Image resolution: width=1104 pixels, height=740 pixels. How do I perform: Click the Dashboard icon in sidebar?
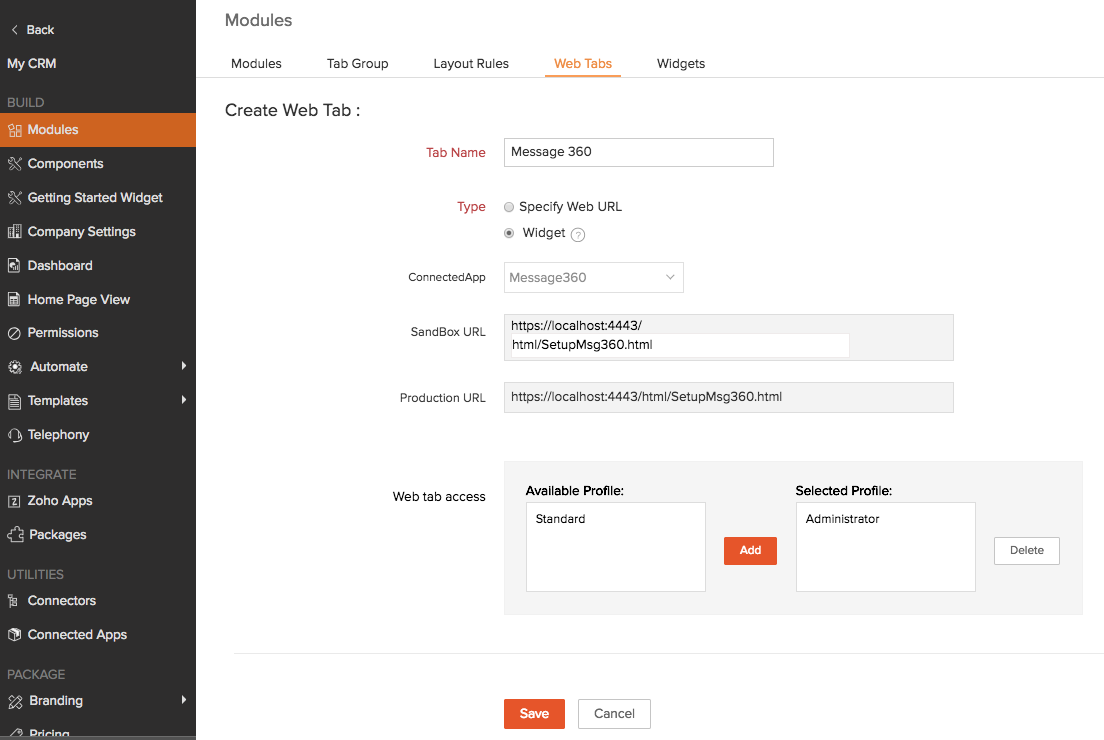(x=14, y=266)
